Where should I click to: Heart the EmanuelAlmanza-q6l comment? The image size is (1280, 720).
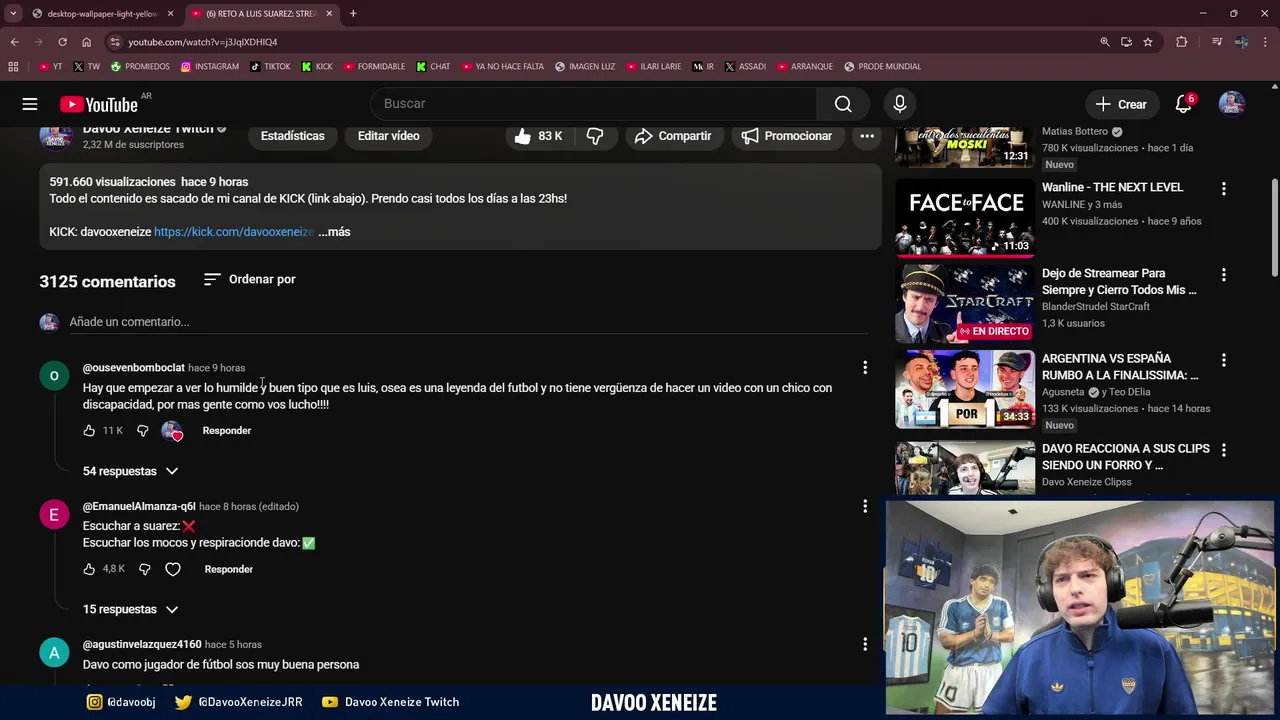173,569
